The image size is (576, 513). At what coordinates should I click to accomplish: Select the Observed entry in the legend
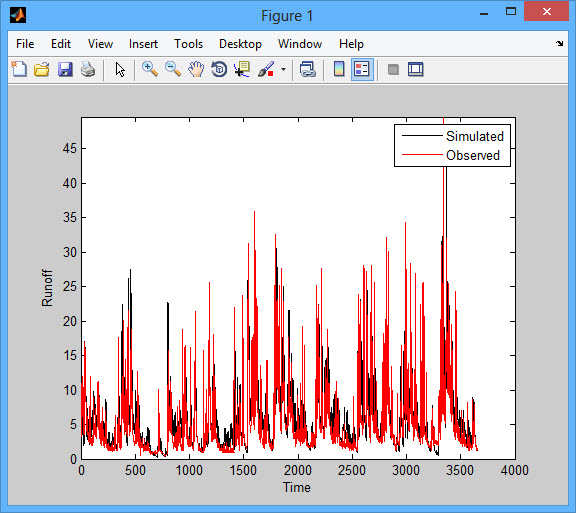click(473, 155)
